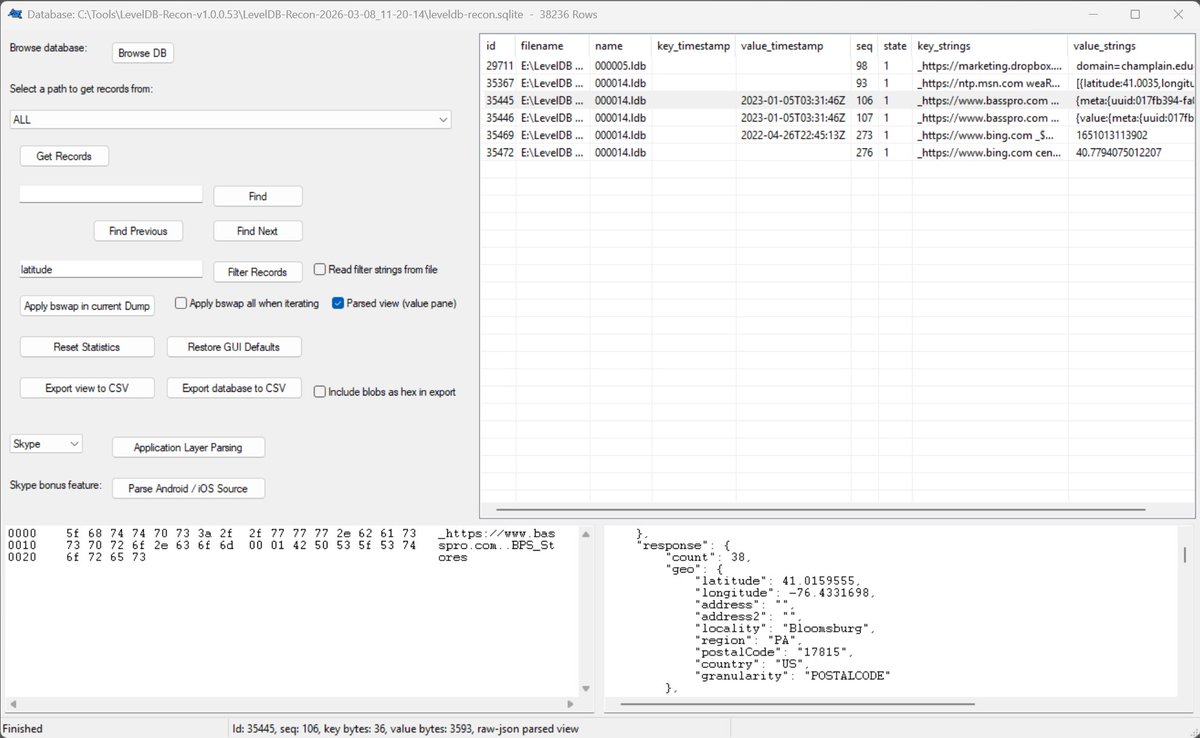Click Parse Android / iOS Source
Image resolution: width=1200 pixels, height=738 pixels.
[x=188, y=488]
